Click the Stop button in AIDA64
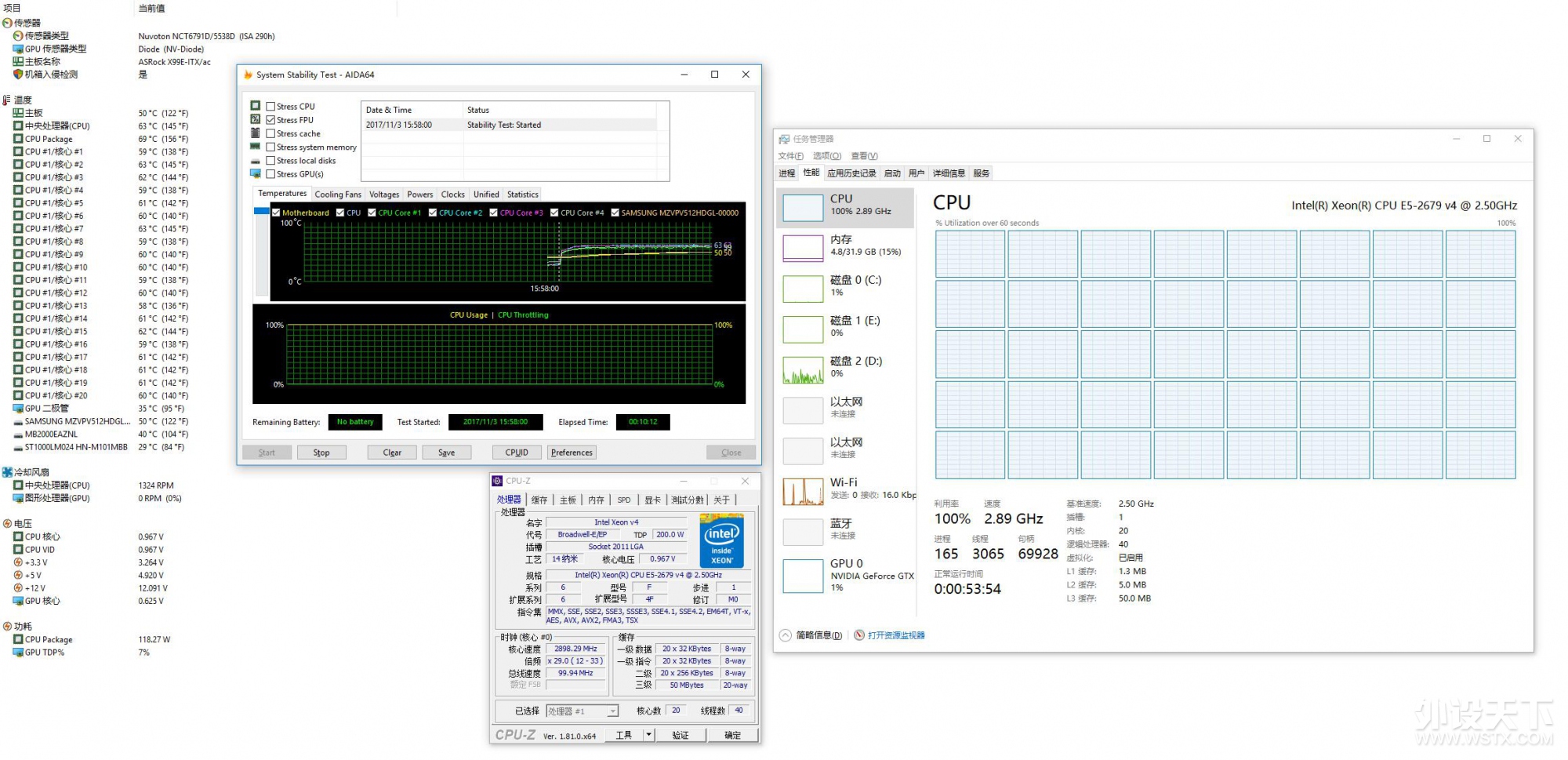This screenshot has height=760, width=1568. (321, 453)
